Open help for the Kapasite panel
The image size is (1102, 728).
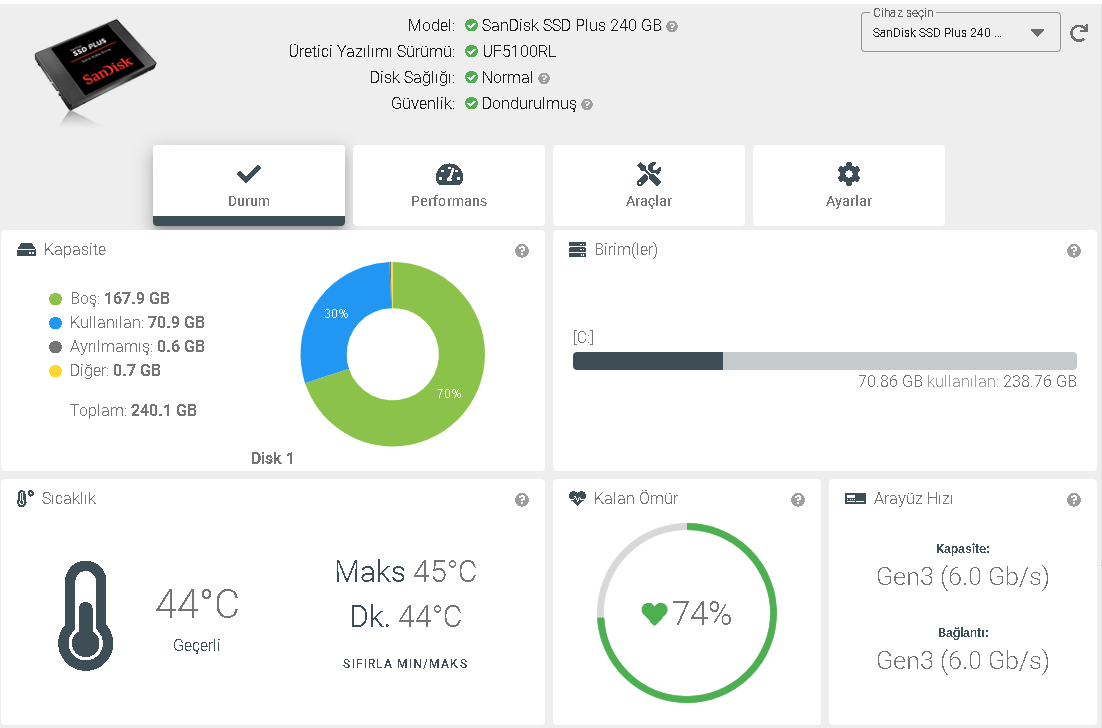click(521, 251)
